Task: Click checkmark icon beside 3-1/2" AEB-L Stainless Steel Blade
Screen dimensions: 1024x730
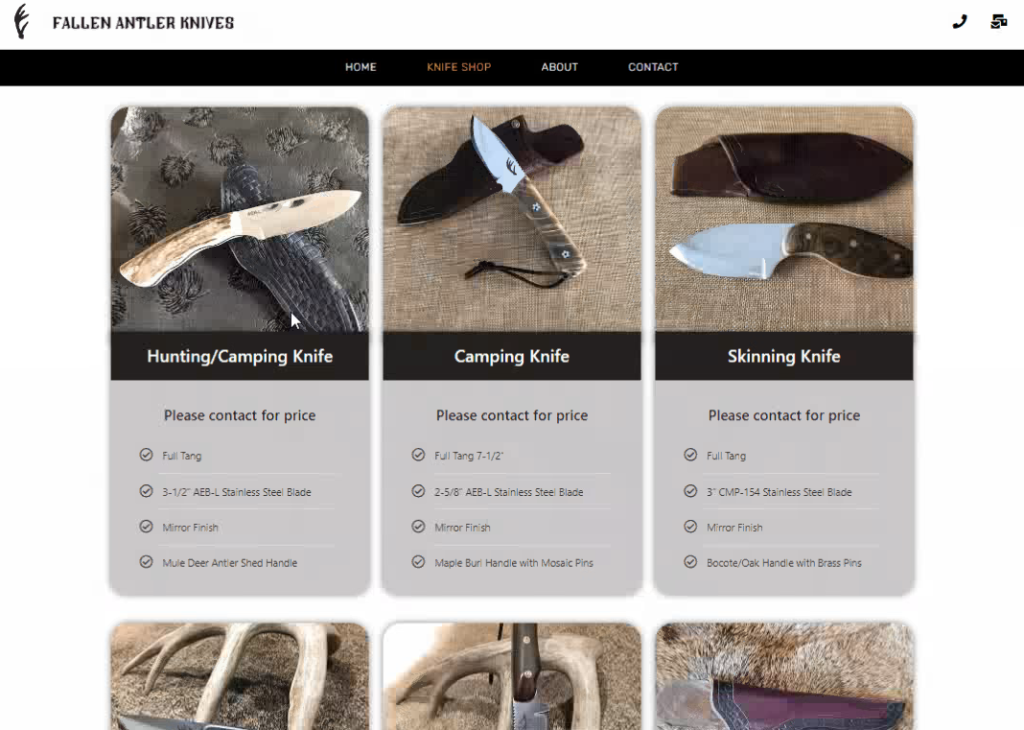Action: (146, 491)
